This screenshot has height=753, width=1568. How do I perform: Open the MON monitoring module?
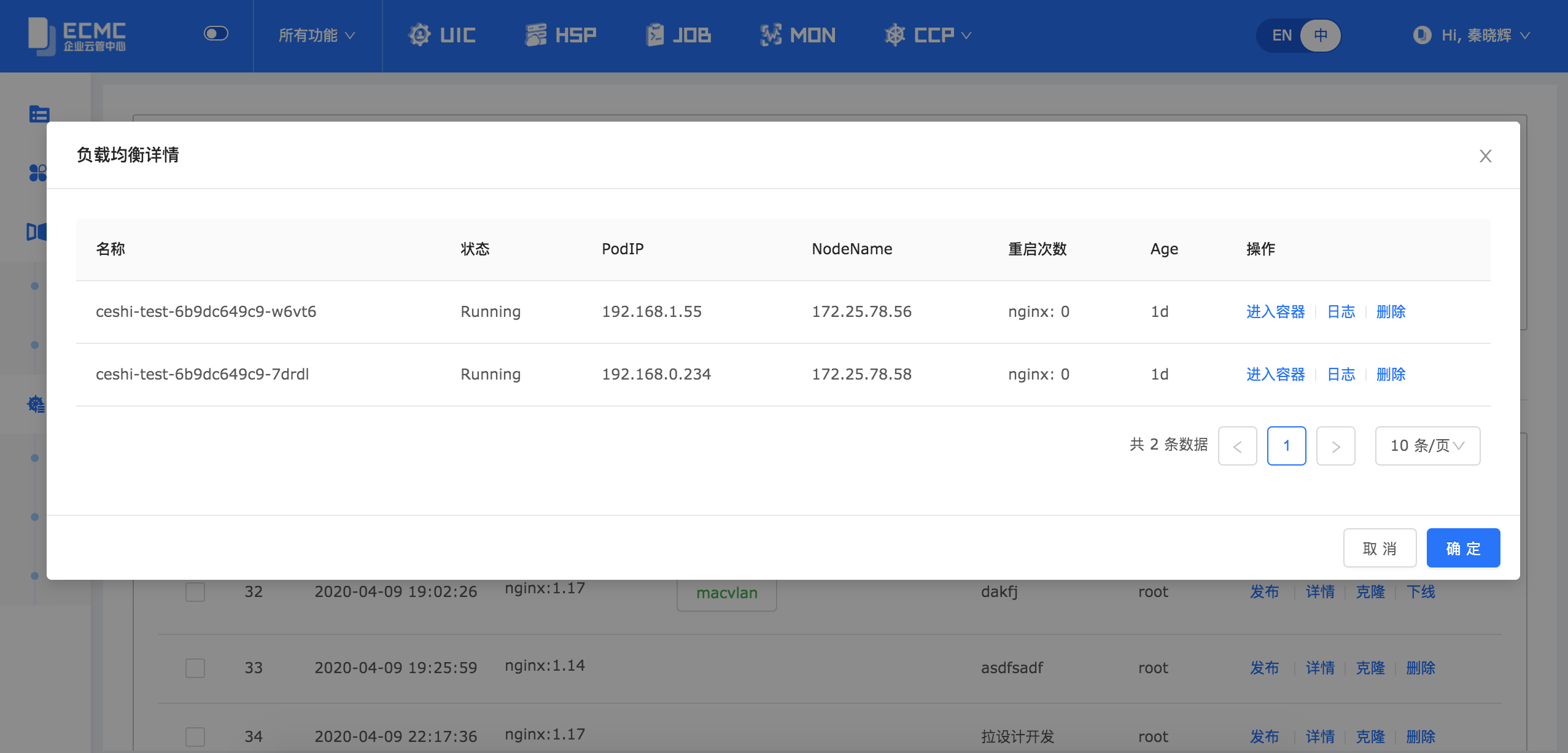[x=798, y=35]
